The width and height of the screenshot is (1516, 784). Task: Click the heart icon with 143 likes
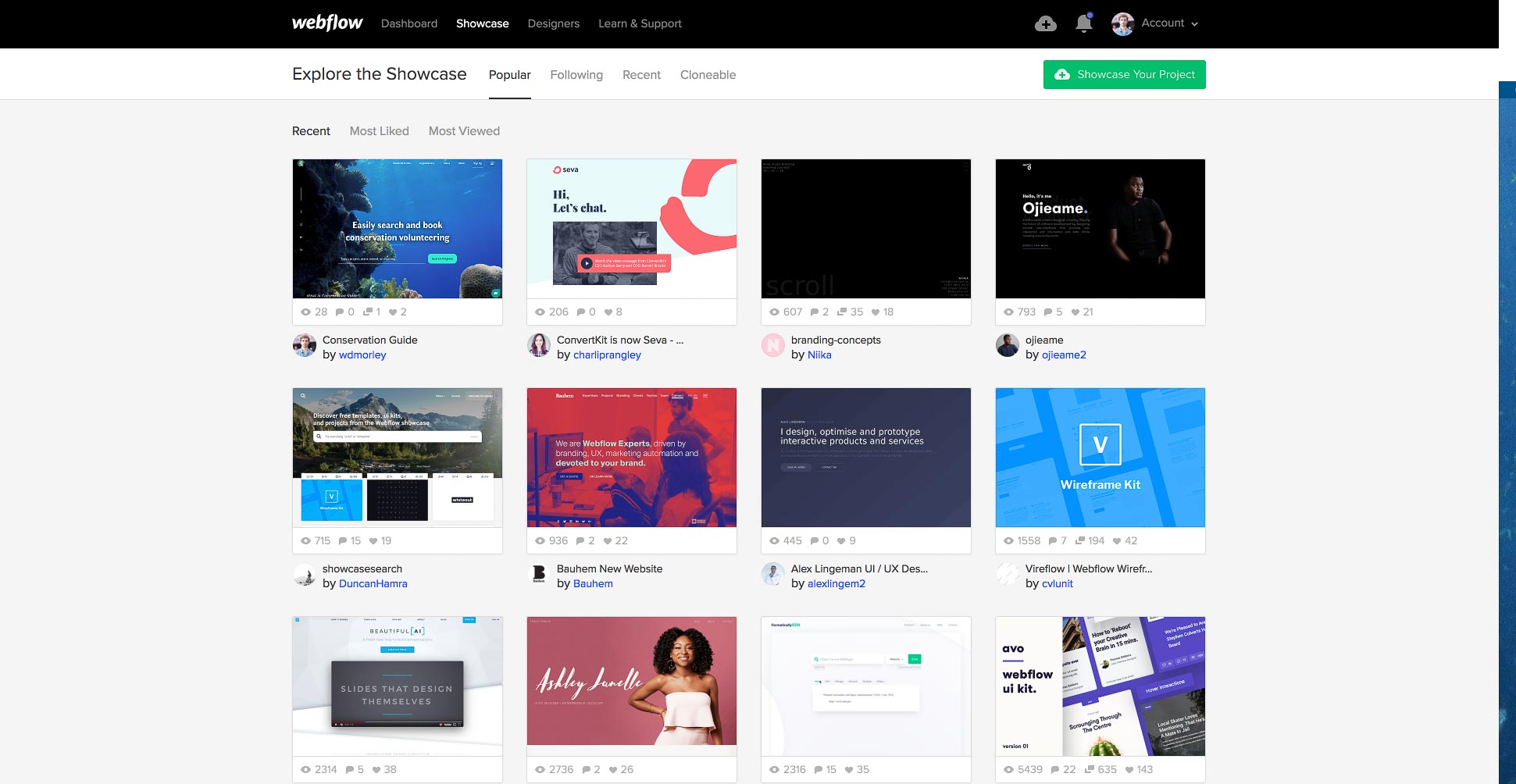point(1129,770)
